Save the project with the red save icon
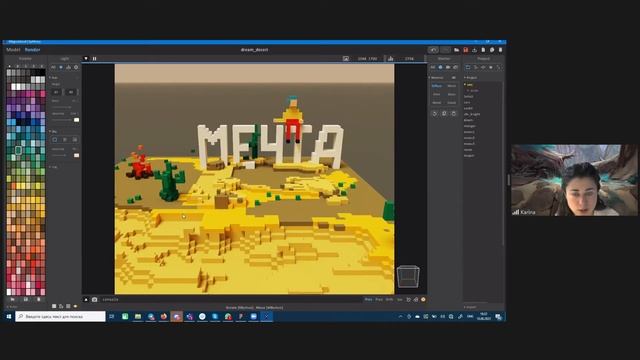The height and width of the screenshot is (360, 640). click(466, 50)
